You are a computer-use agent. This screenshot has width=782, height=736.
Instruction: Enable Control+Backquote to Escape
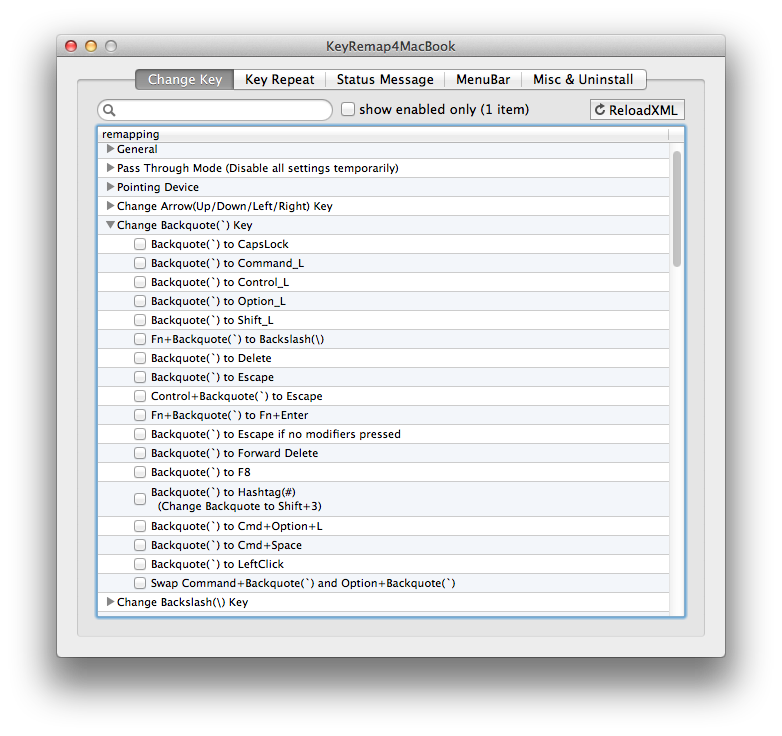coord(140,396)
